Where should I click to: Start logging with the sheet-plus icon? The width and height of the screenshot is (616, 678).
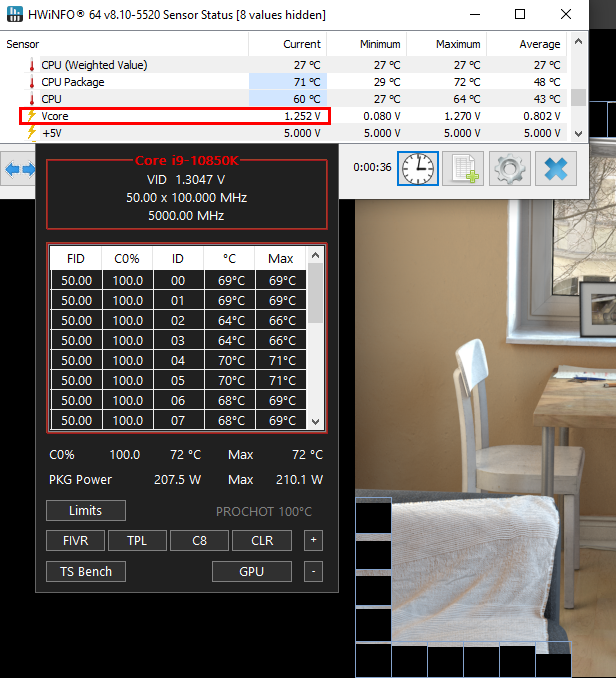coord(464,169)
